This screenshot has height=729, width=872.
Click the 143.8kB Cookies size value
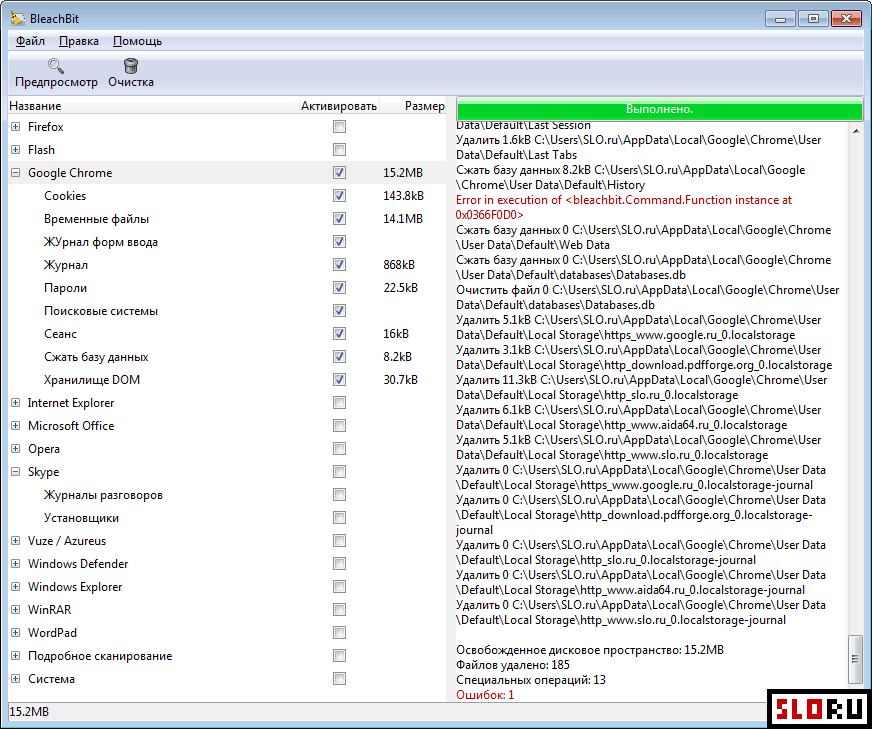(403, 196)
